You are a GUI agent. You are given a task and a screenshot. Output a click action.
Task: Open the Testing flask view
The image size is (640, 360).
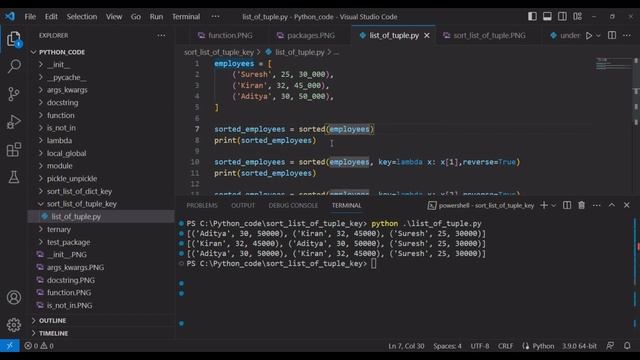[14, 177]
